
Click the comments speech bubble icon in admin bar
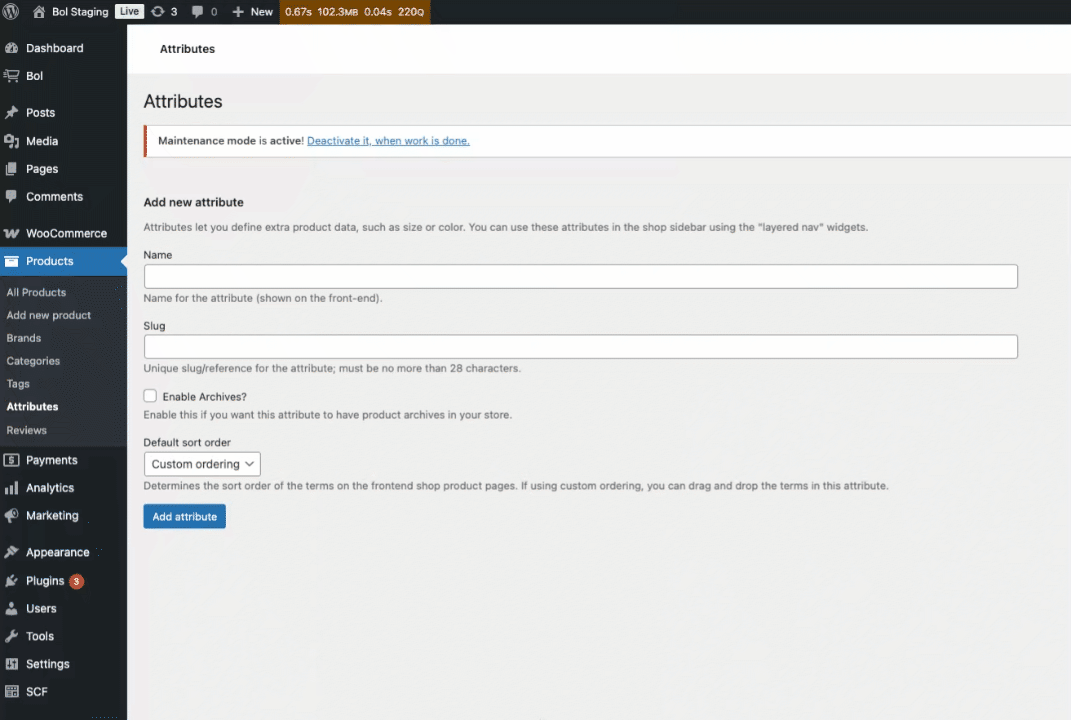point(197,12)
